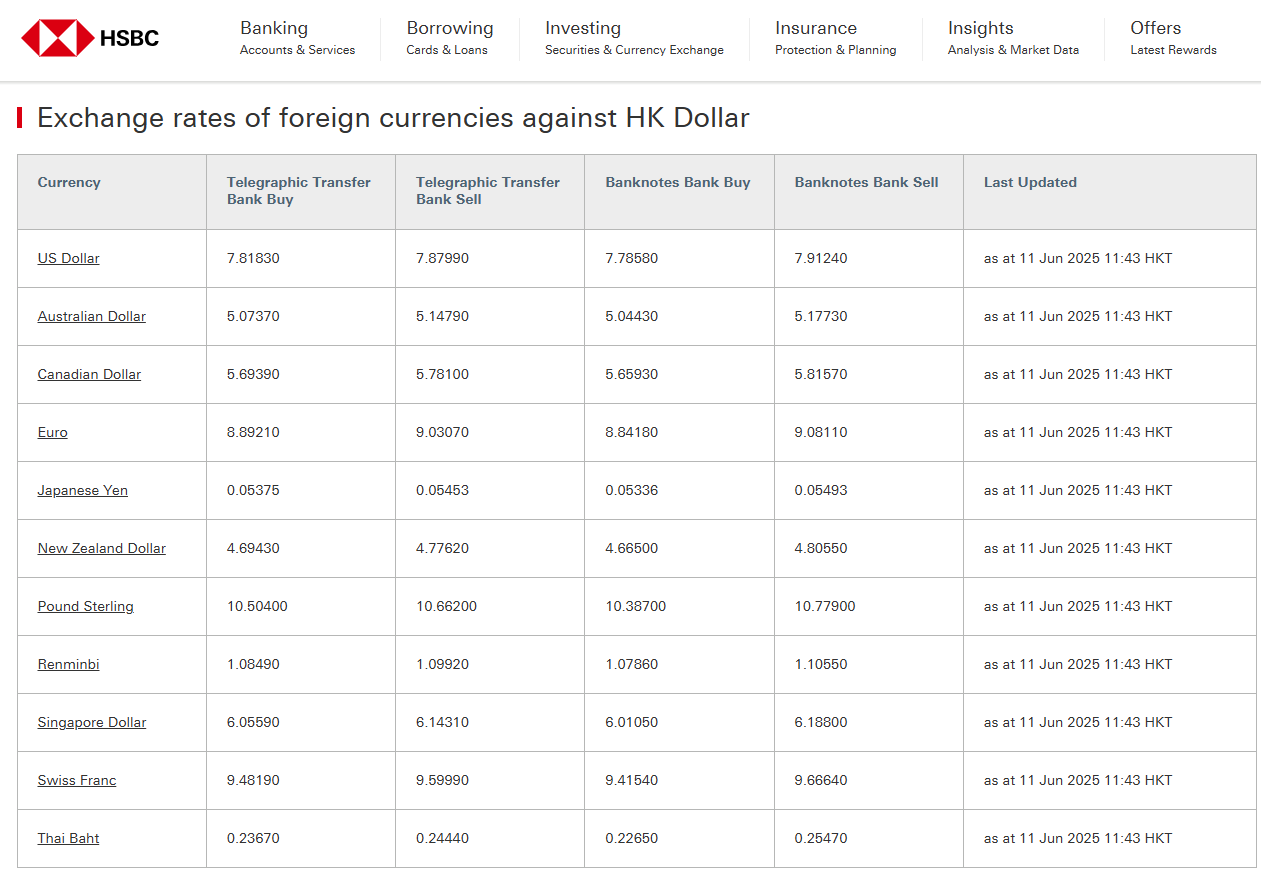Click the HSBC logo
This screenshot has height=871, width=1261.
click(90, 39)
